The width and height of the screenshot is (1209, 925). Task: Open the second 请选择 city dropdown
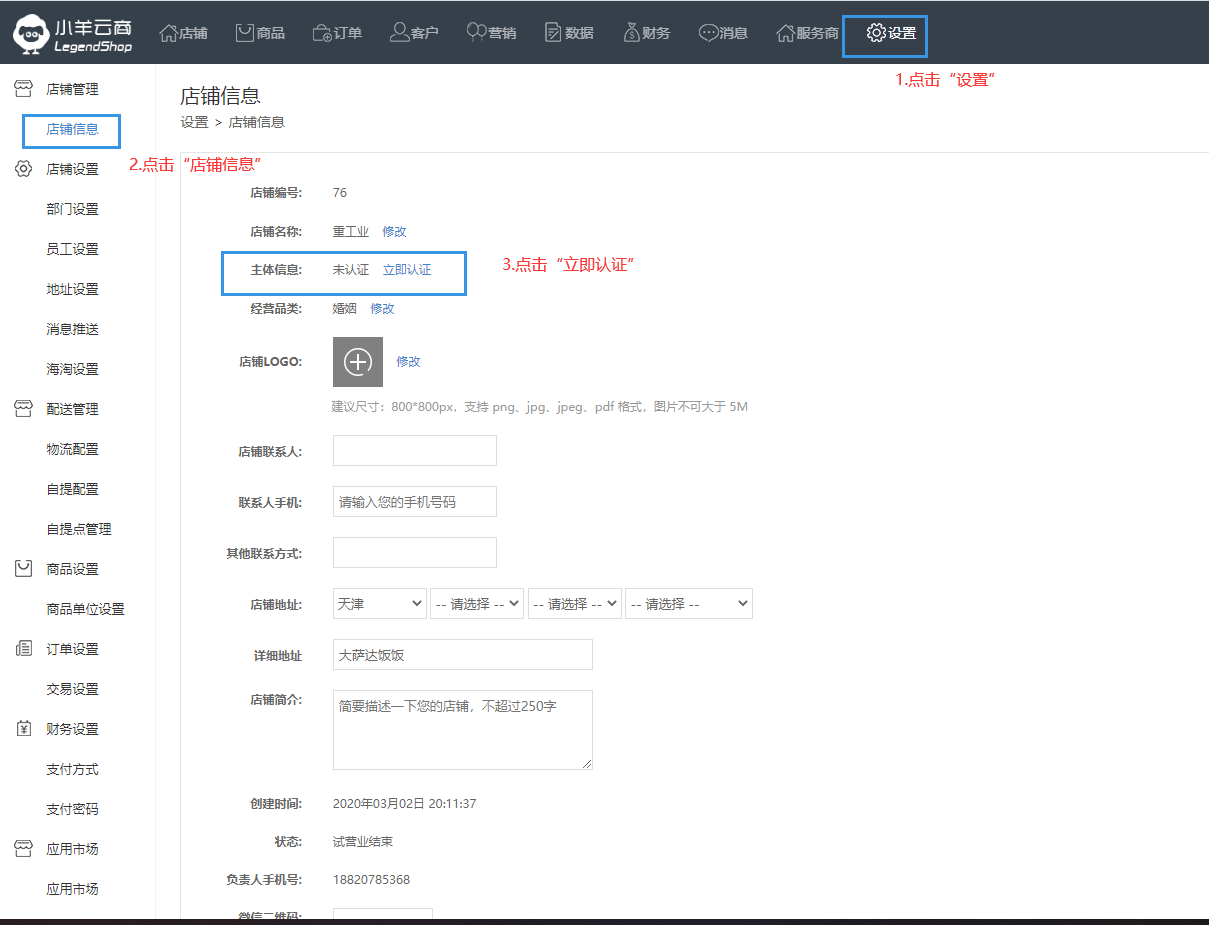477,604
